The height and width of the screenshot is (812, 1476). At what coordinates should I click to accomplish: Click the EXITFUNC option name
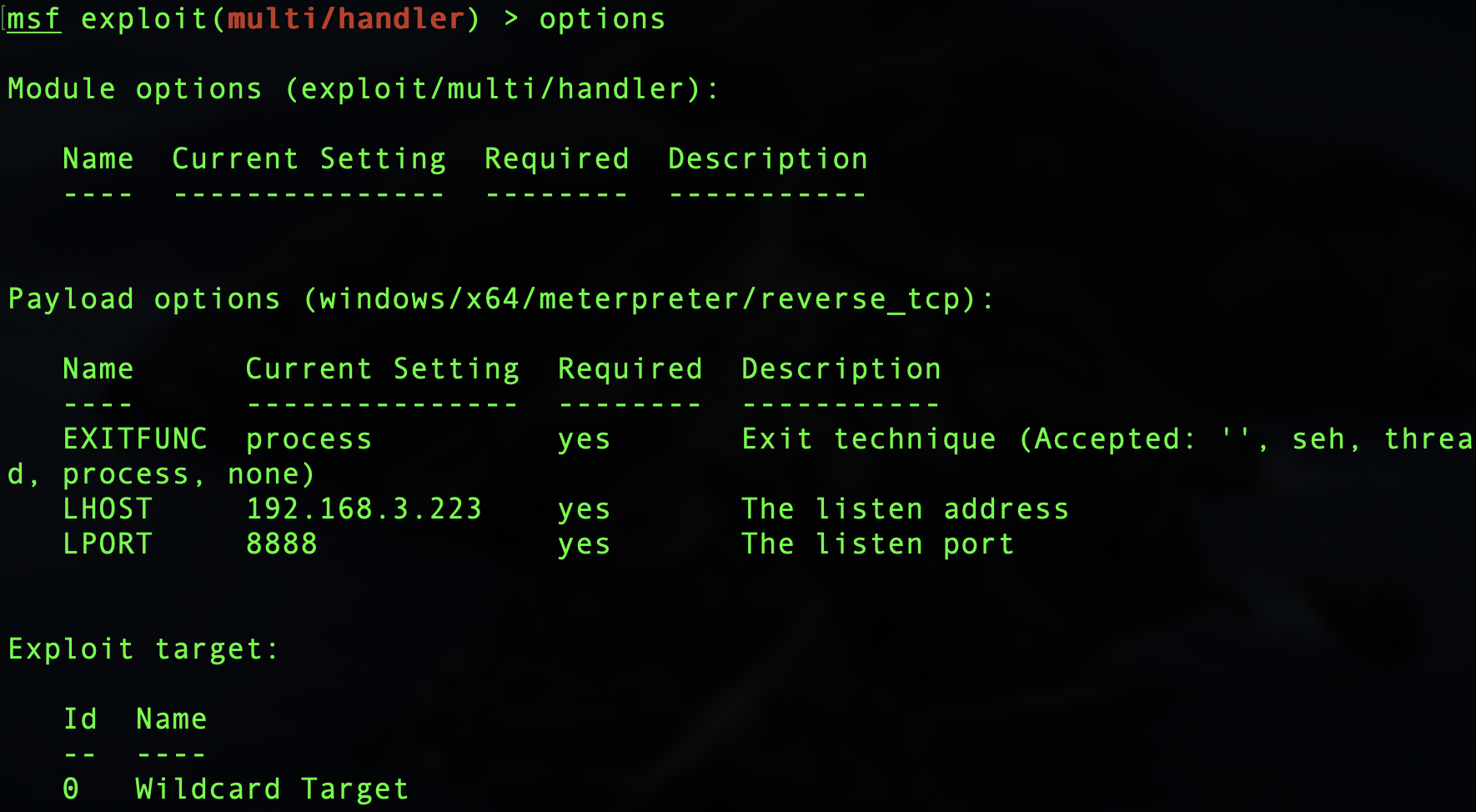[x=135, y=439]
